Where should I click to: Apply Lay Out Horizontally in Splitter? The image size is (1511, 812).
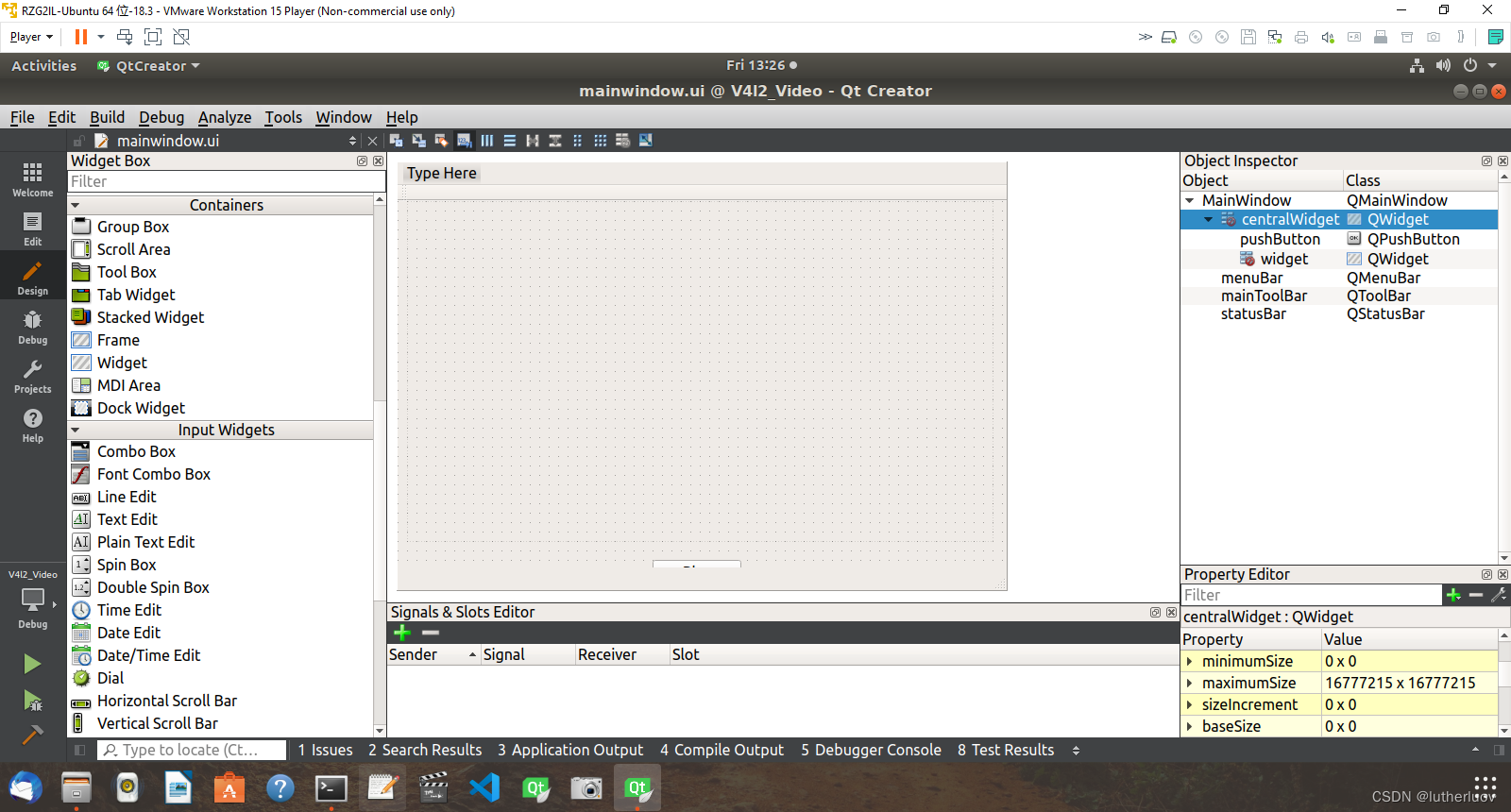tap(533, 141)
